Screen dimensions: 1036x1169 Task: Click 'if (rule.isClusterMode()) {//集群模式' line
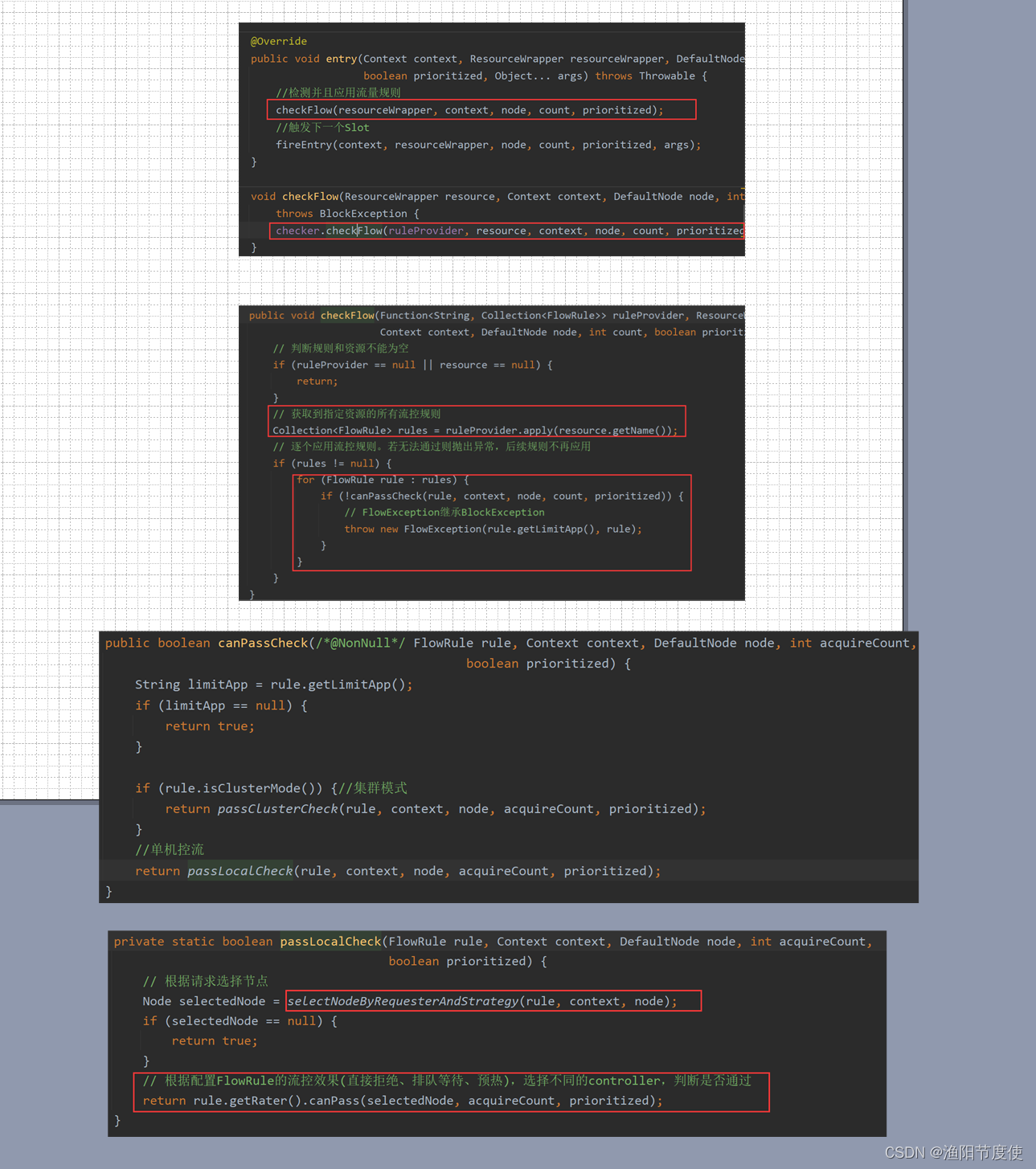click(x=271, y=788)
